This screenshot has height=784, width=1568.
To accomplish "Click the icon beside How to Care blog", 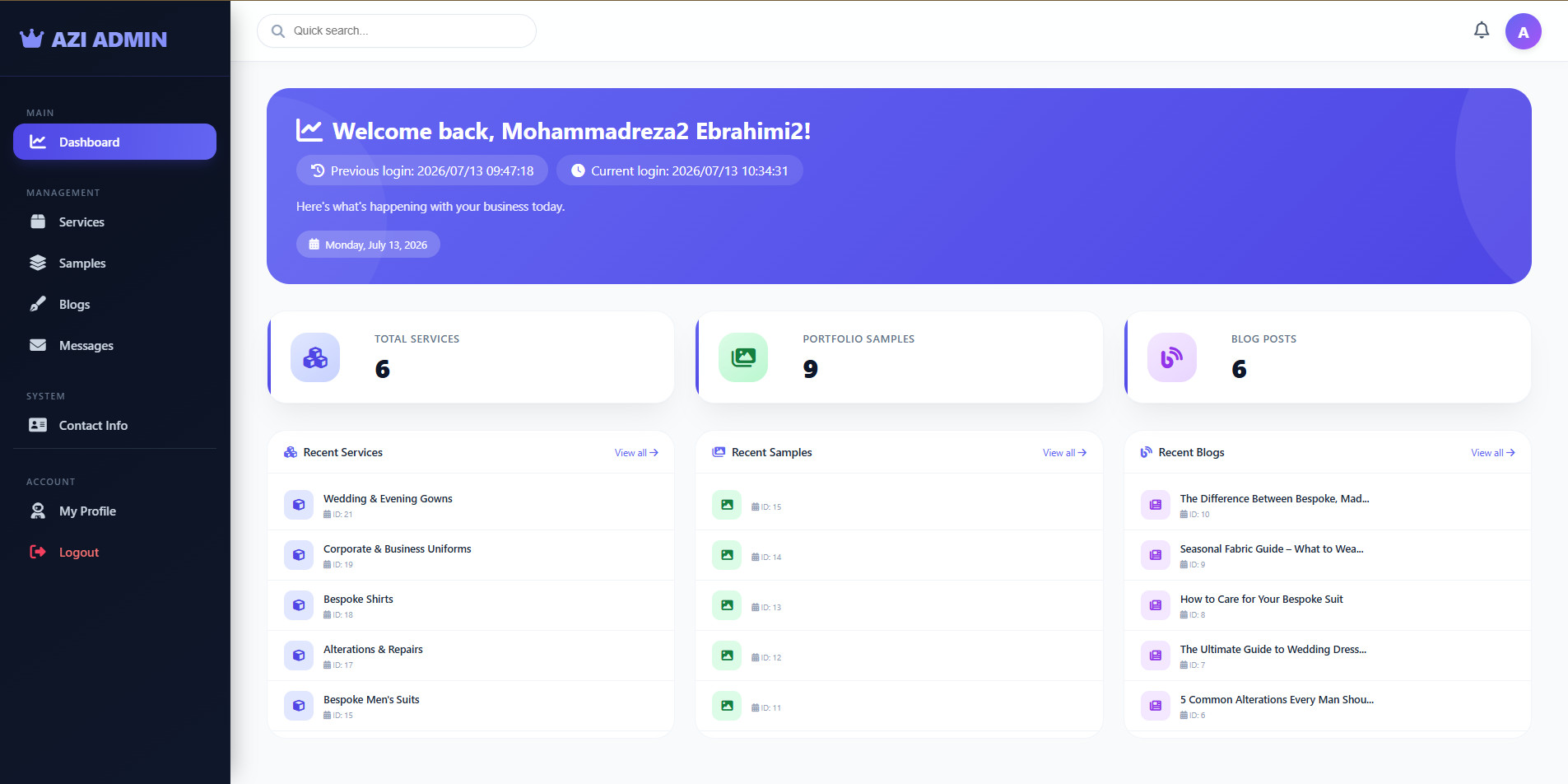I will [1156, 605].
